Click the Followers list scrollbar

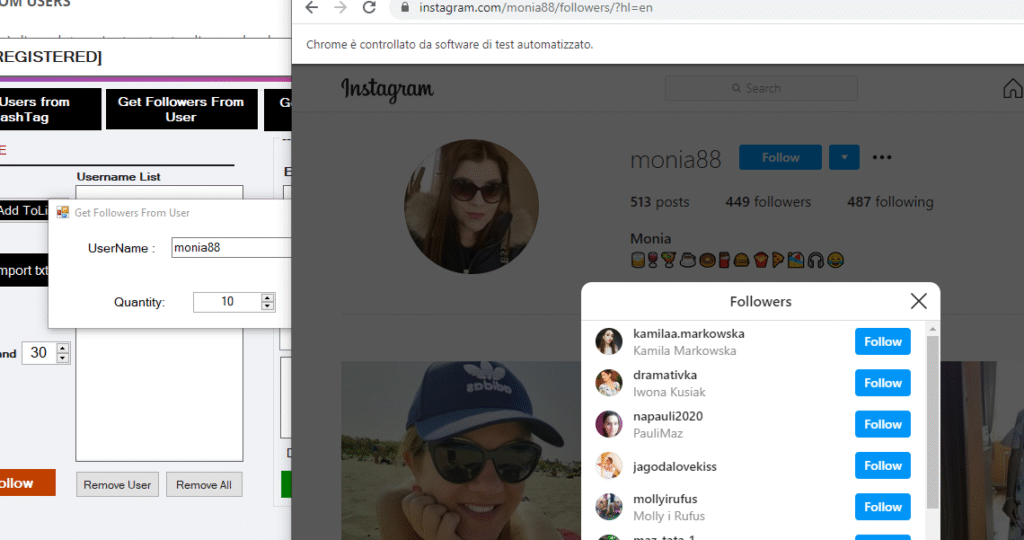(932, 420)
